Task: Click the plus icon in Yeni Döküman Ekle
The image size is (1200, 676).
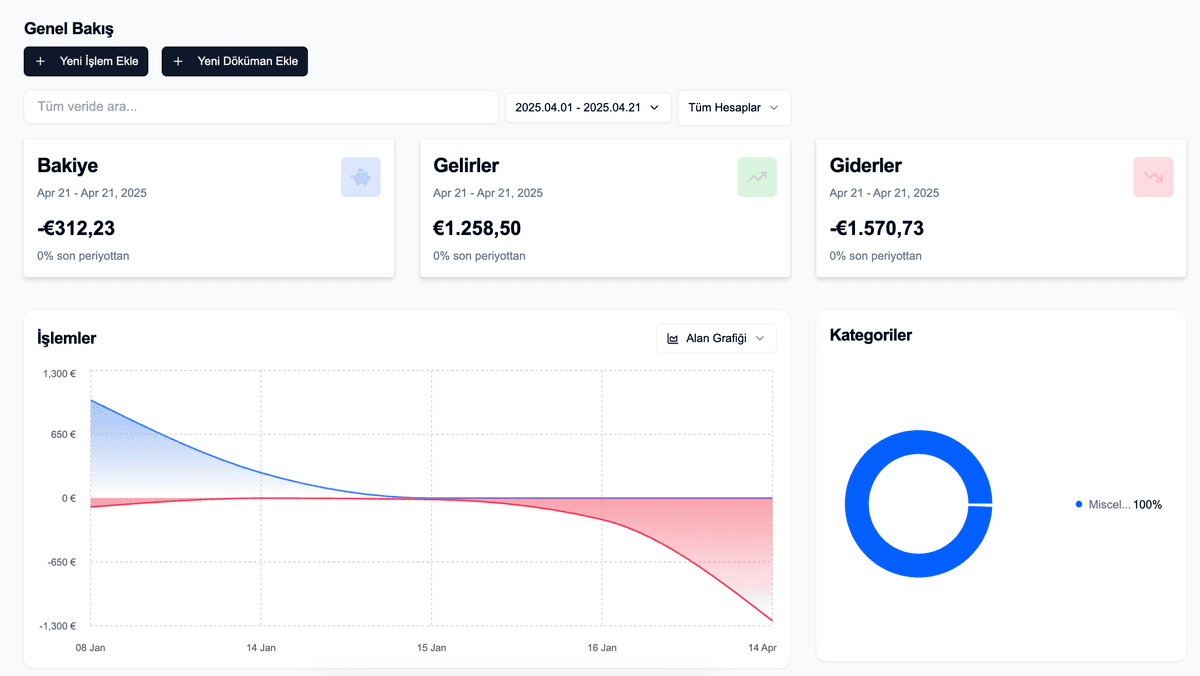Action: [180, 61]
